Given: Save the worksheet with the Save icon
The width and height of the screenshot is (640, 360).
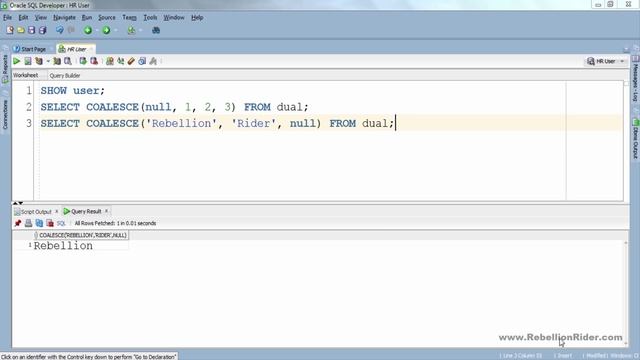Looking at the screenshot, I should tap(31, 30).
